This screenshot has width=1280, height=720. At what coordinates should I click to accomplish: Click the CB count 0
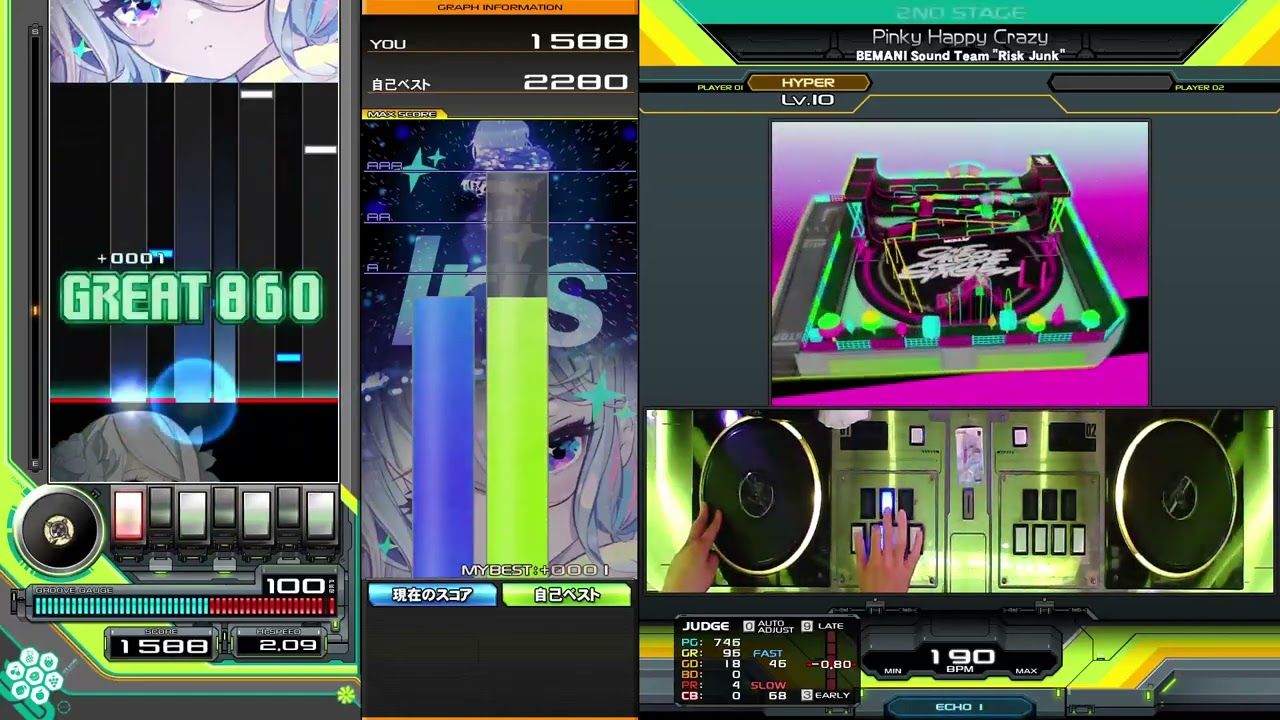click(736, 696)
